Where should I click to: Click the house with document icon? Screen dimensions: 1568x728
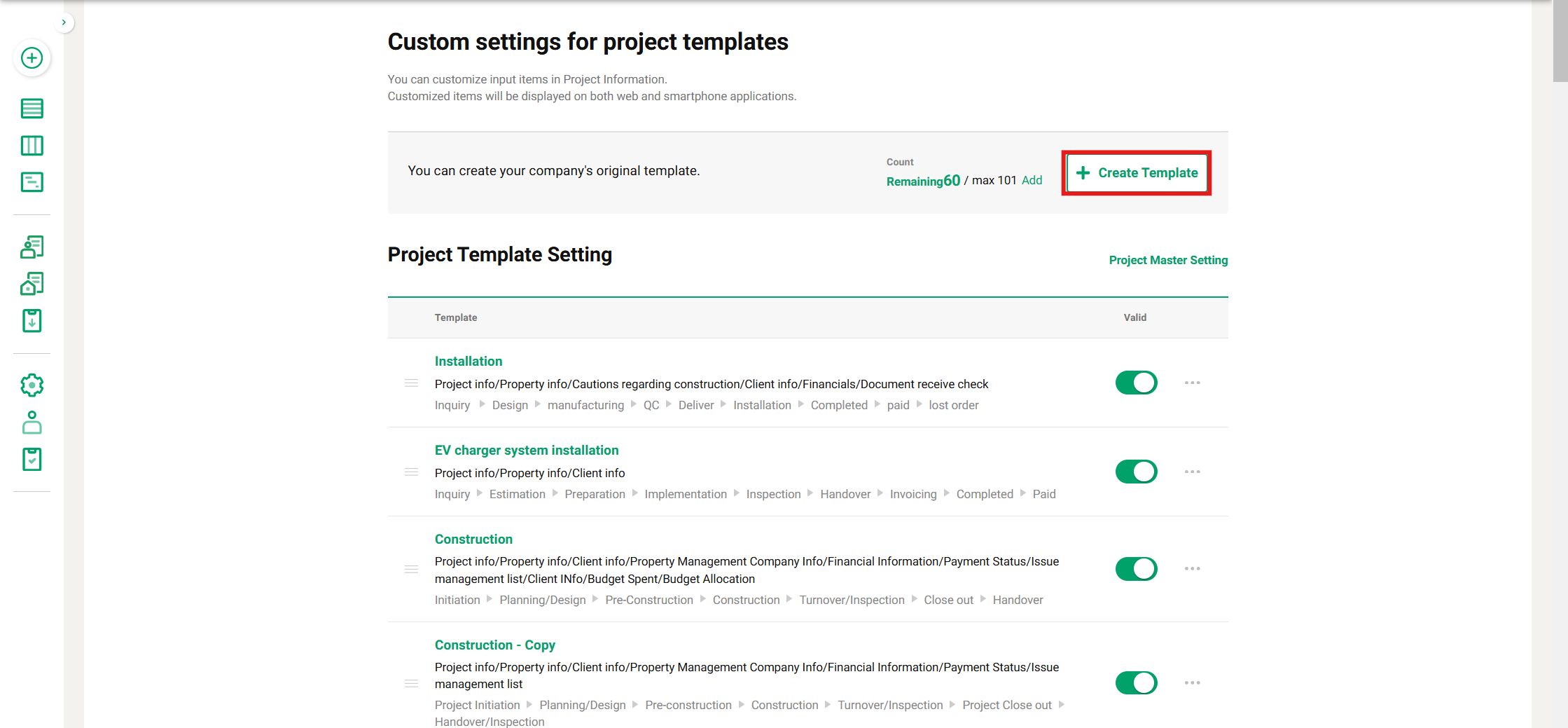[x=32, y=284]
